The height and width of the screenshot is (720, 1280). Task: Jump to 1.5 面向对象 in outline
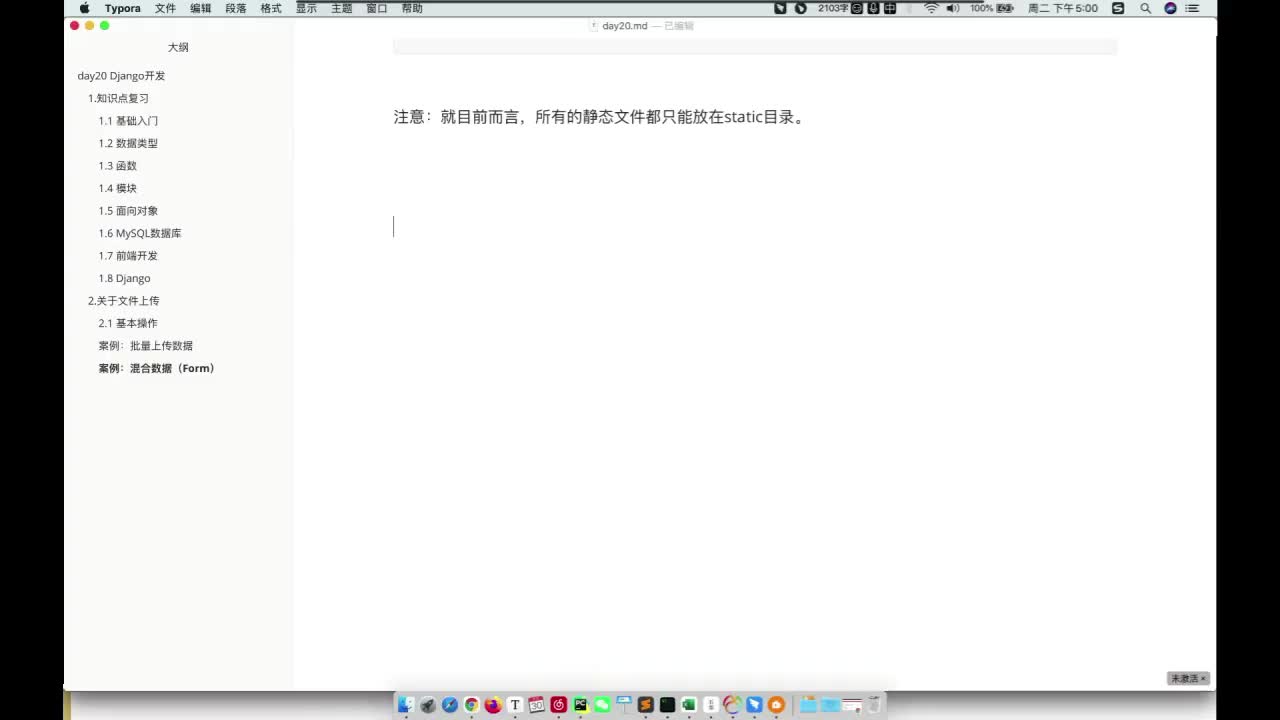128,211
